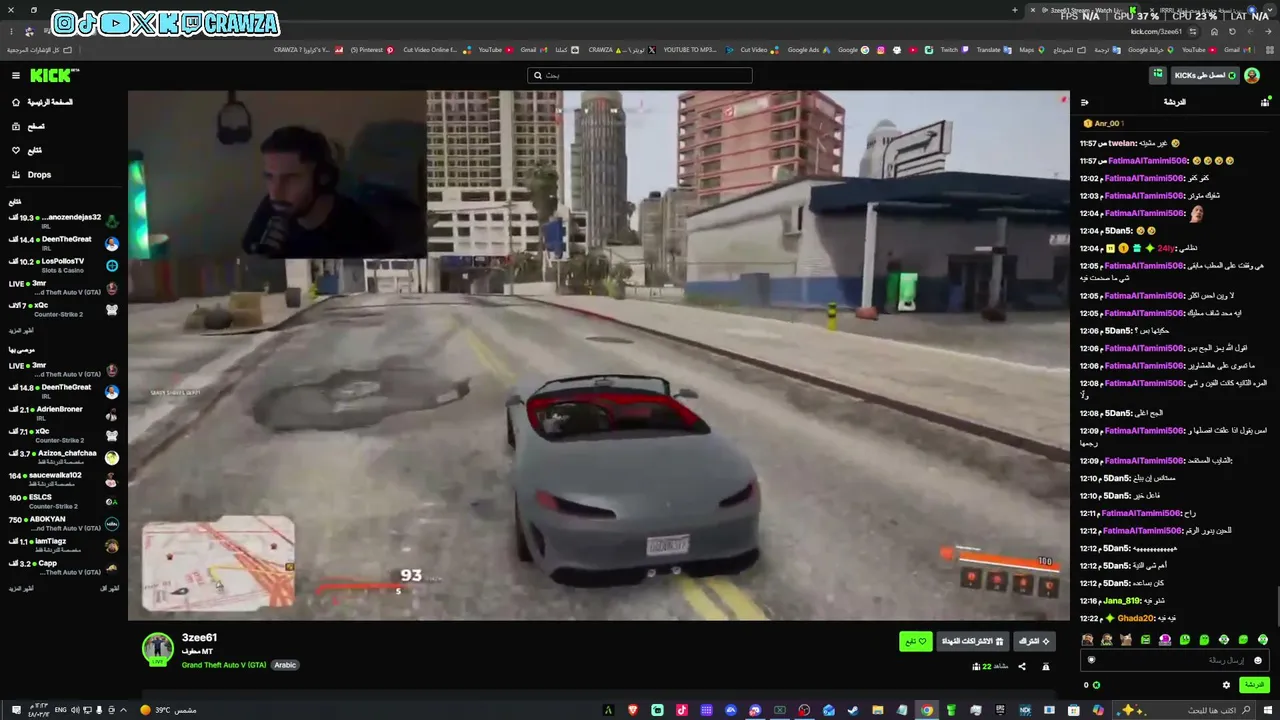This screenshot has height=720, width=1280.
Task: Open the green rewards icon beside KICKs
Action: click(x=1158, y=75)
